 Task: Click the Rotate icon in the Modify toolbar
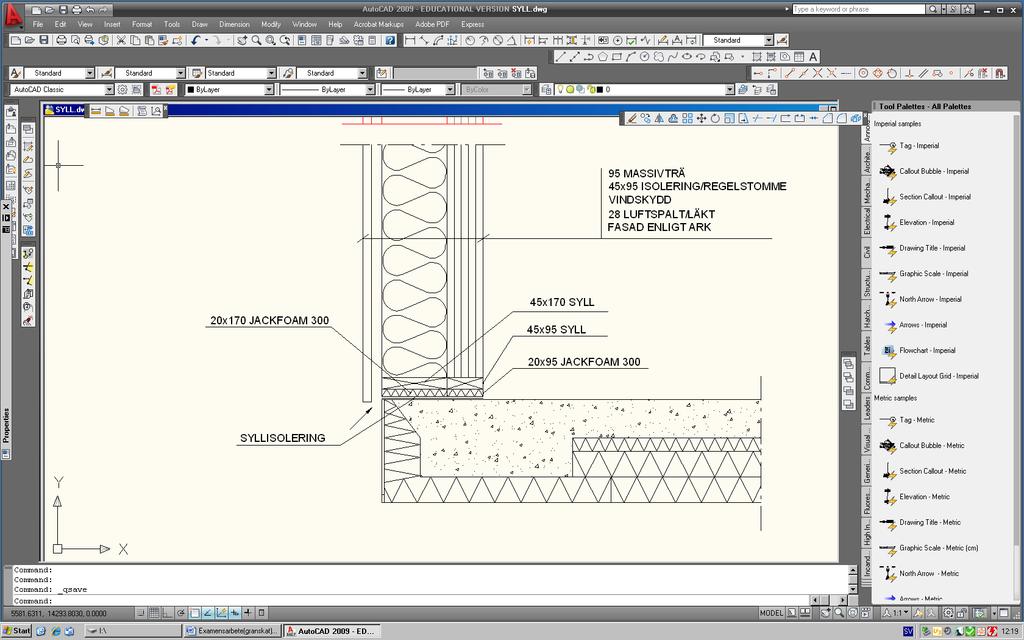pos(715,118)
